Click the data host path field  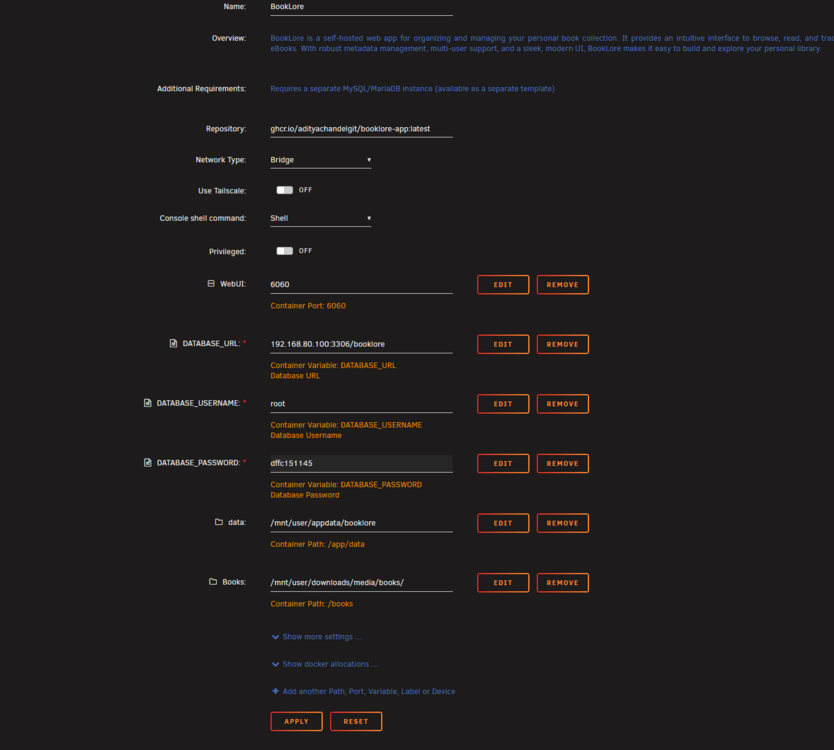(x=361, y=522)
